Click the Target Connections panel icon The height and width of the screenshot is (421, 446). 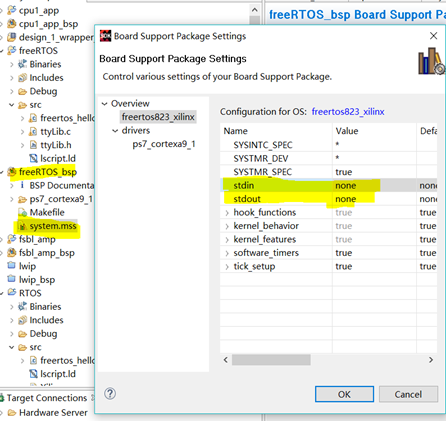2,398
